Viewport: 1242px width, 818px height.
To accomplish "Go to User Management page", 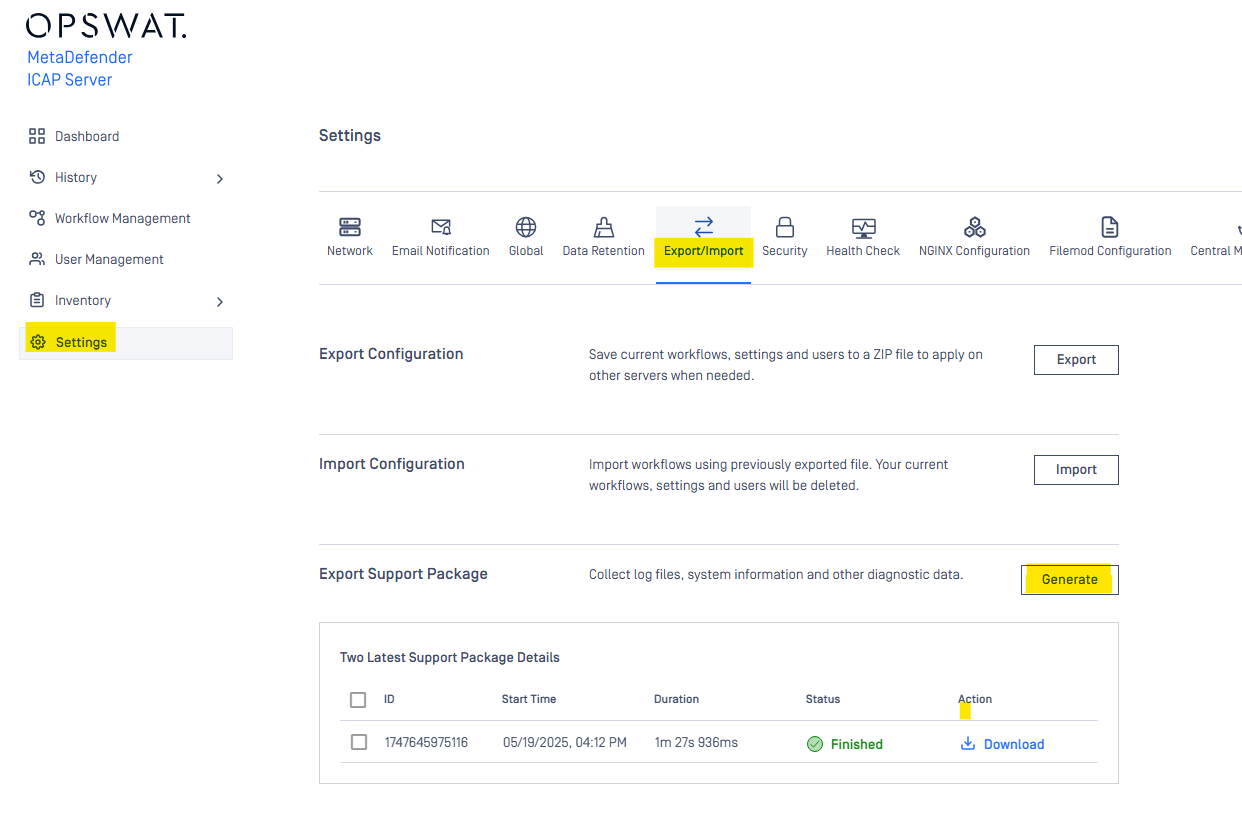I will [x=109, y=259].
